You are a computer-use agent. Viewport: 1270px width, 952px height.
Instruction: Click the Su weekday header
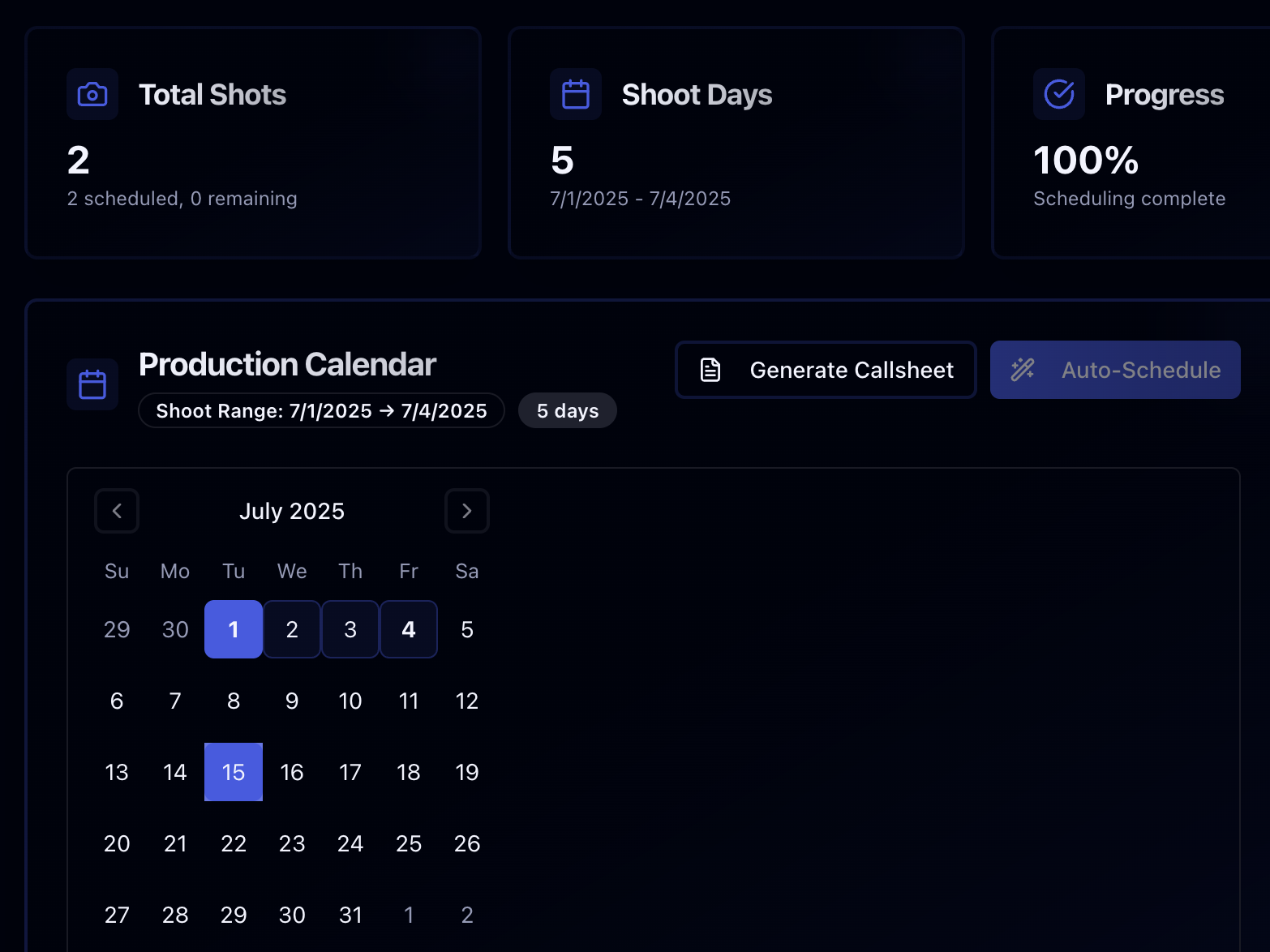(117, 571)
